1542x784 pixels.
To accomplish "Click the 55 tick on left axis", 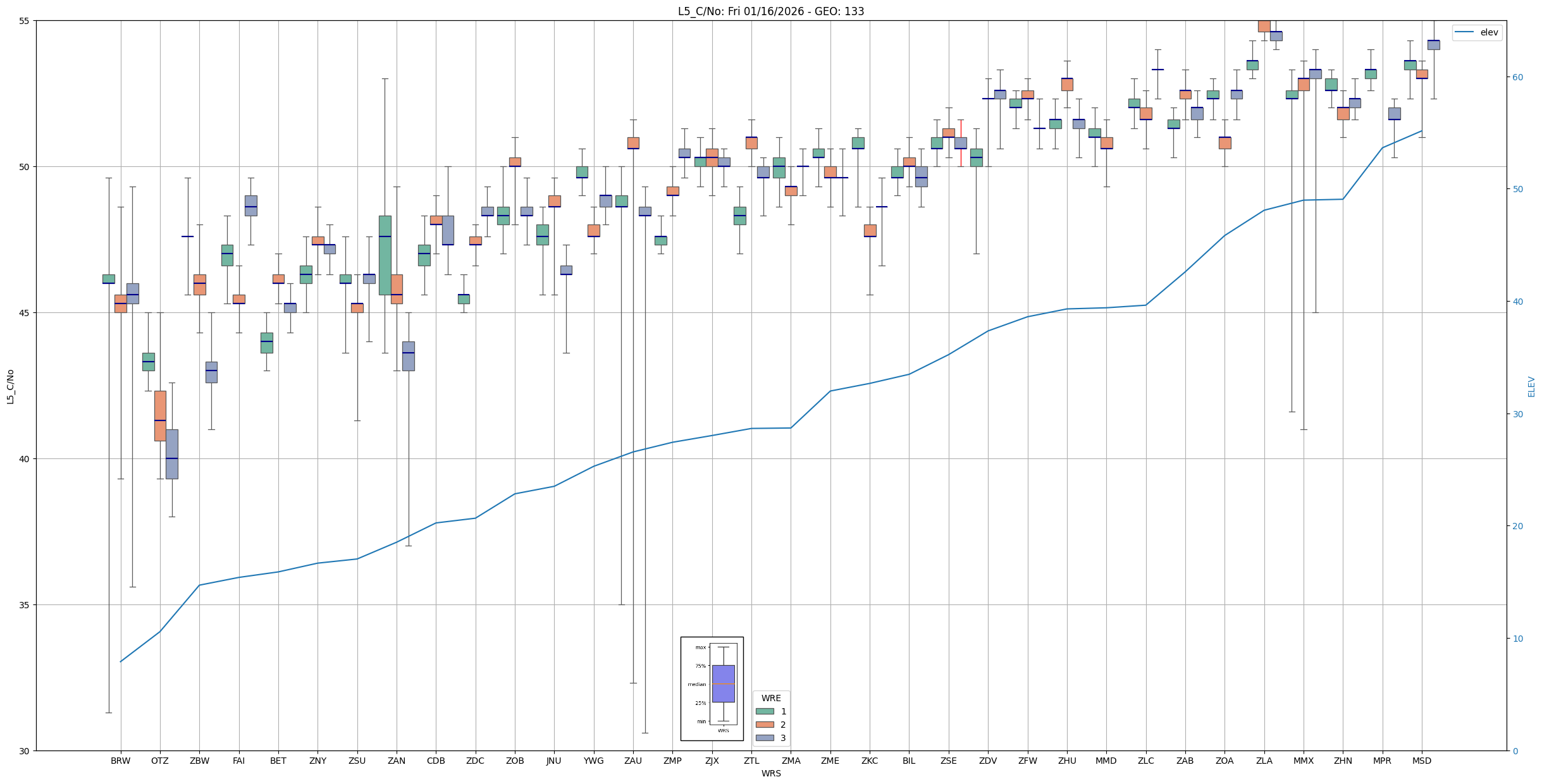I will click(x=25, y=21).
